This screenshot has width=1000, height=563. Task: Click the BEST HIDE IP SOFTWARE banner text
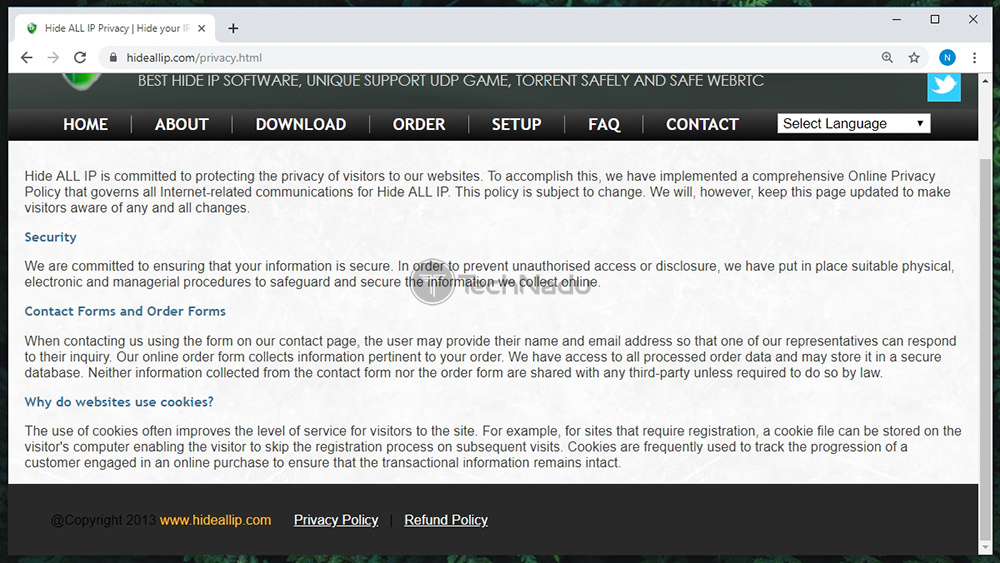click(450, 81)
